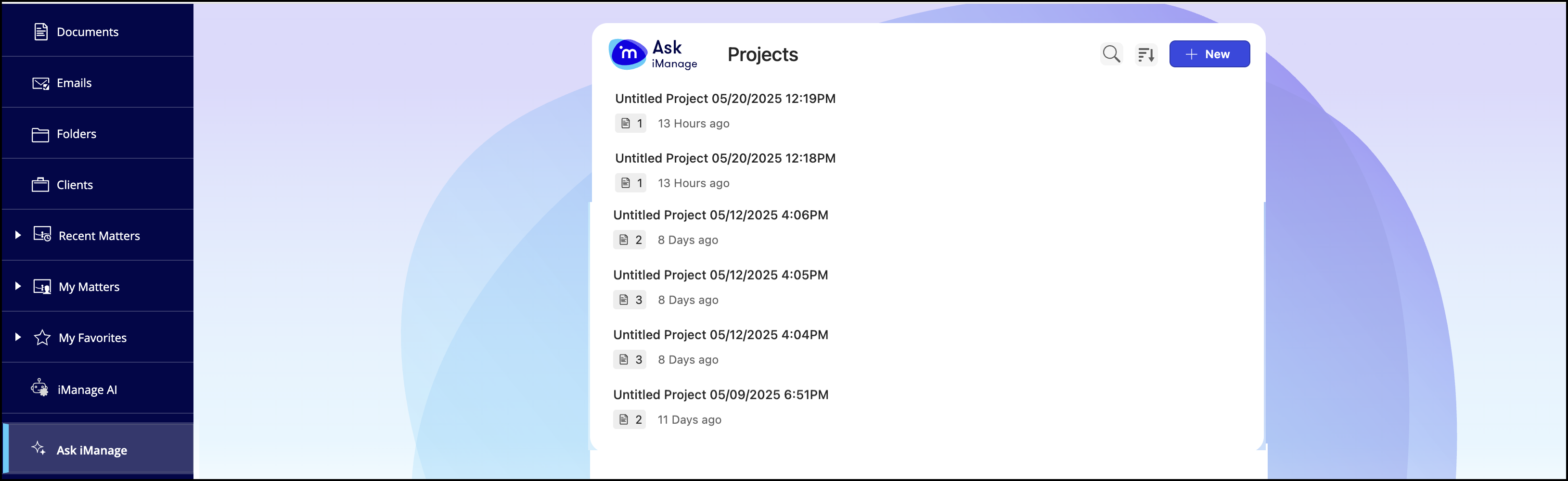The width and height of the screenshot is (1568, 481).
Task: Create a project with the New button
Action: (x=1209, y=54)
